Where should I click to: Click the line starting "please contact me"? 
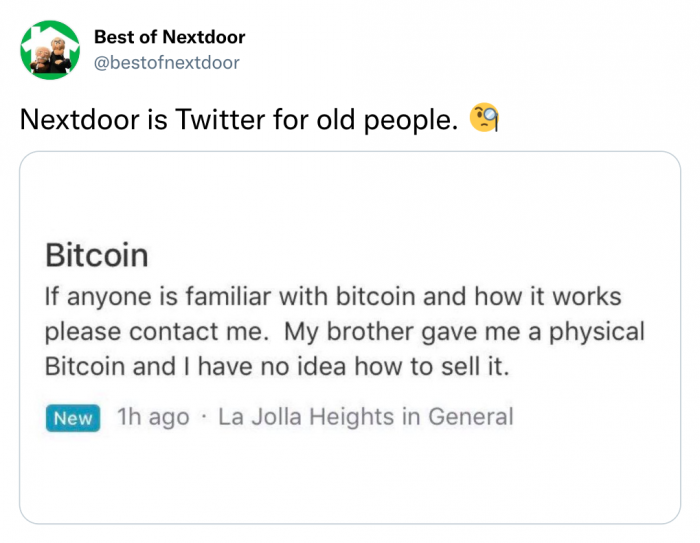[345, 331]
